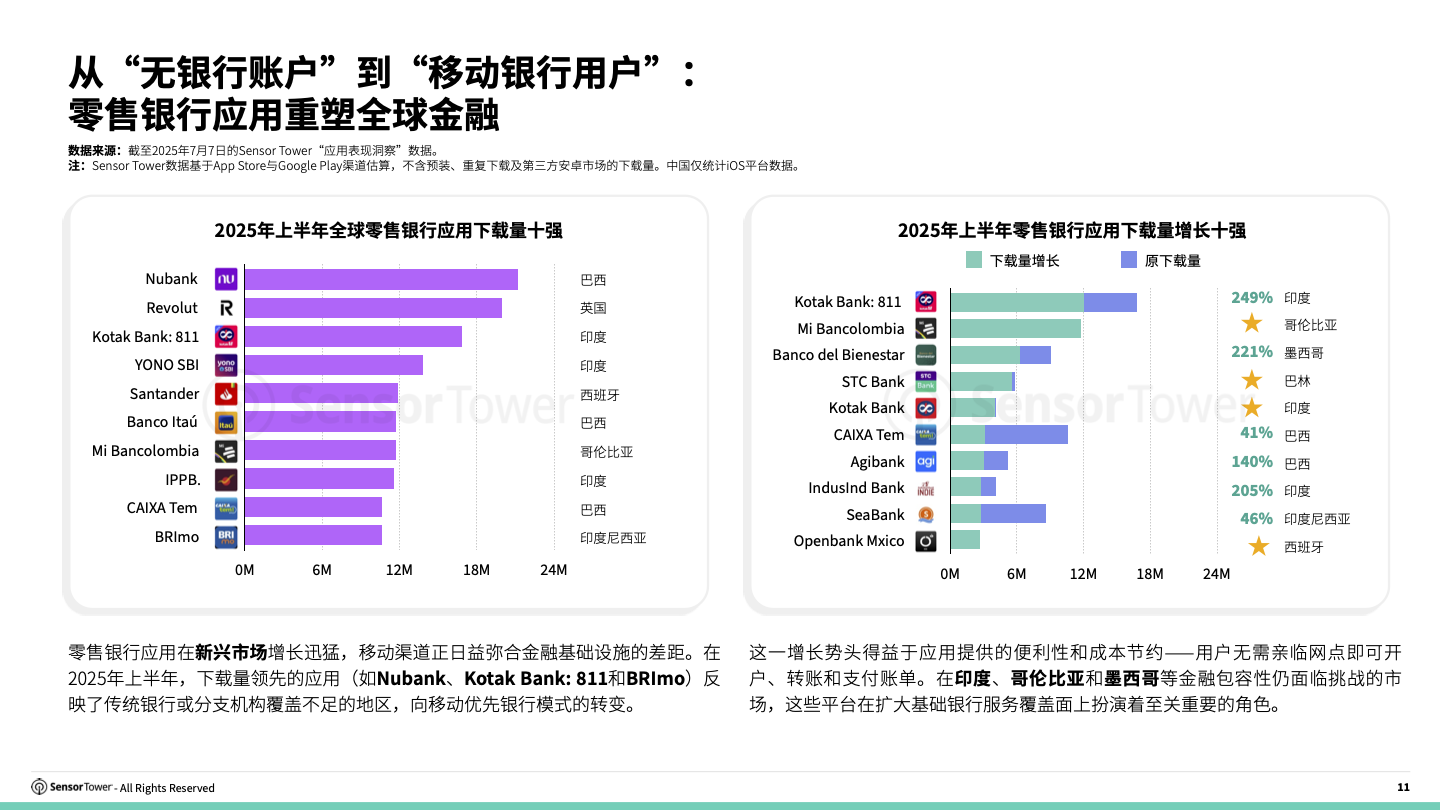This screenshot has height=810, width=1440.
Task: Select the purple Revolut download bar
Action: (x=373, y=308)
